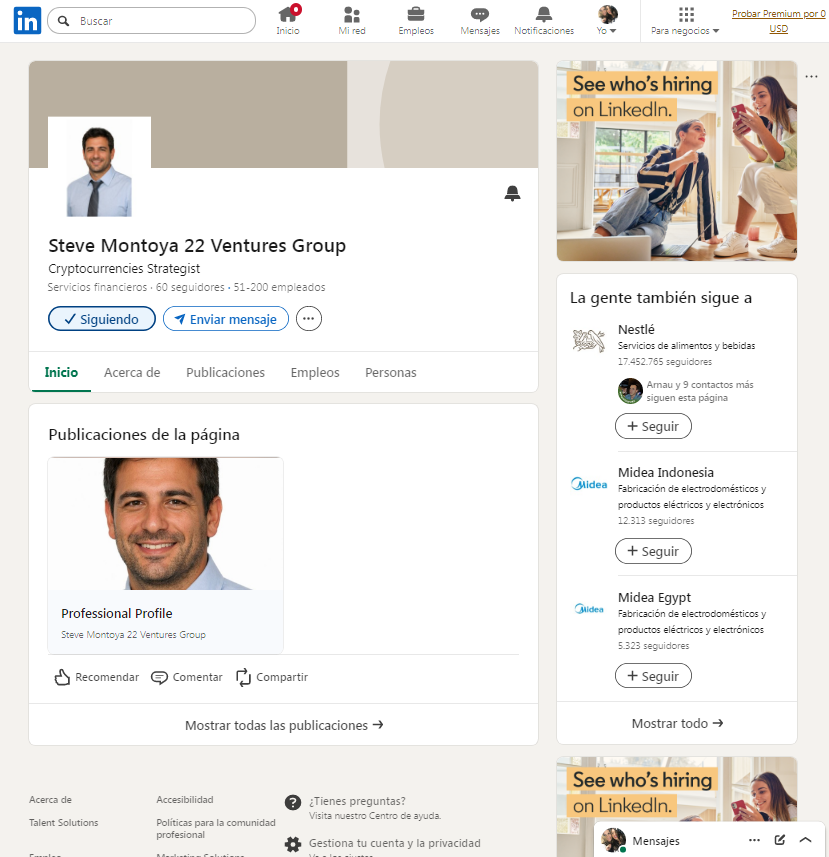Open Mi red network icon
Viewport: 829px width, 857px height.
(352, 20)
